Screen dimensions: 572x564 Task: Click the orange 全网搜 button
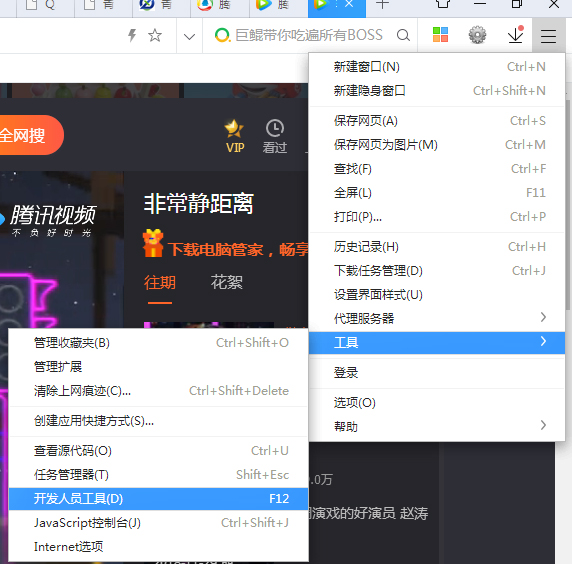(x=30, y=135)
